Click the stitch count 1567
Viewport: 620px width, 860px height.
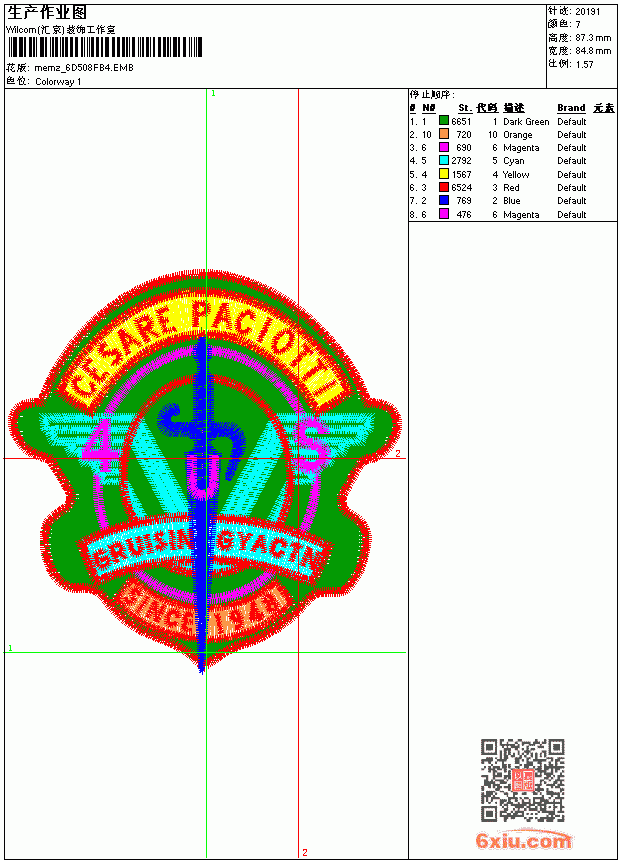point(461,174)
